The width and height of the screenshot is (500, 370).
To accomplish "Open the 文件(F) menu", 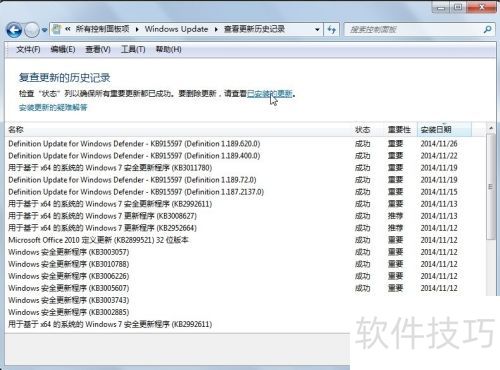I will [28, 49].
